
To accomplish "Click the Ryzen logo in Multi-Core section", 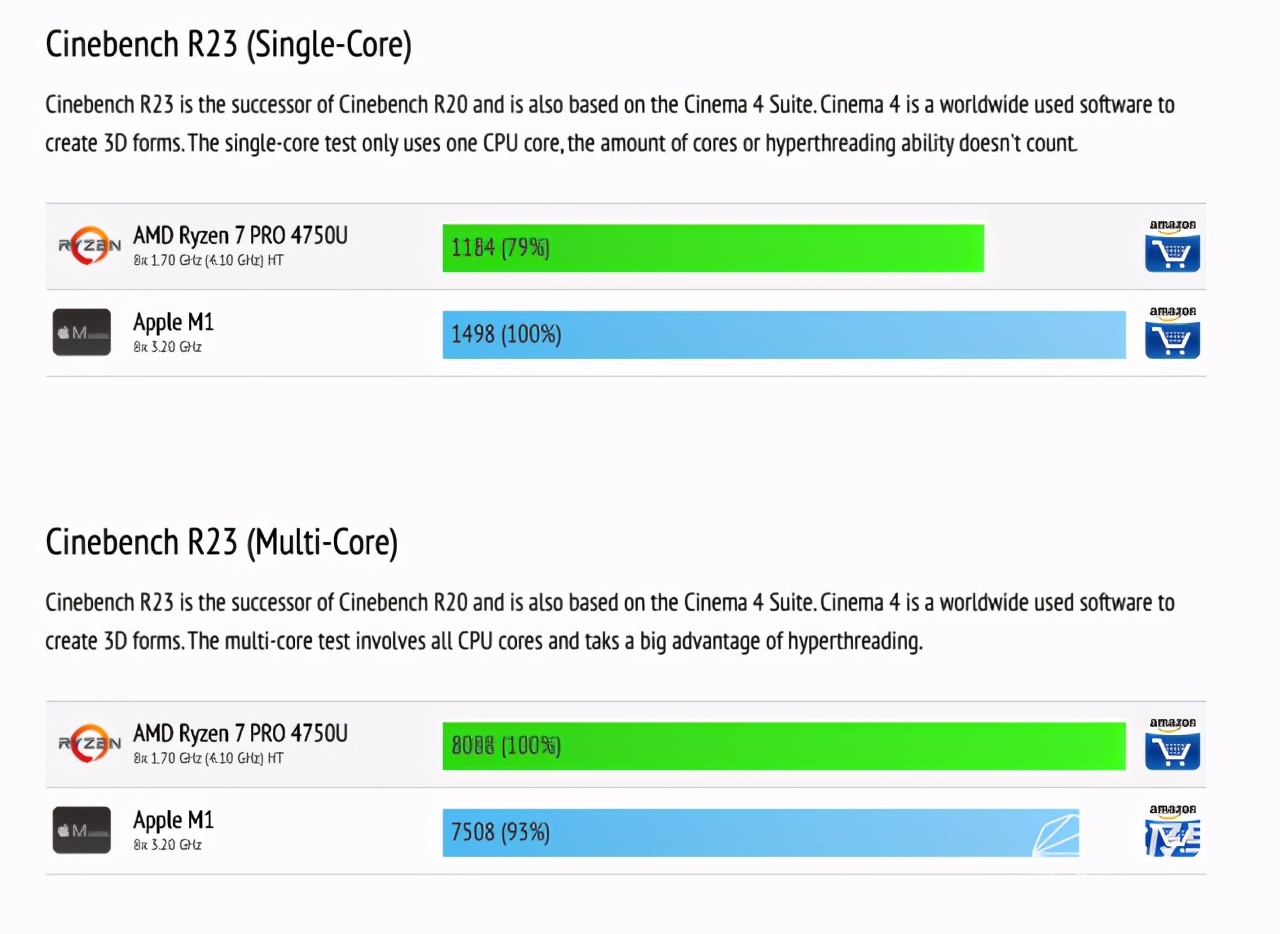I will 89,744.
